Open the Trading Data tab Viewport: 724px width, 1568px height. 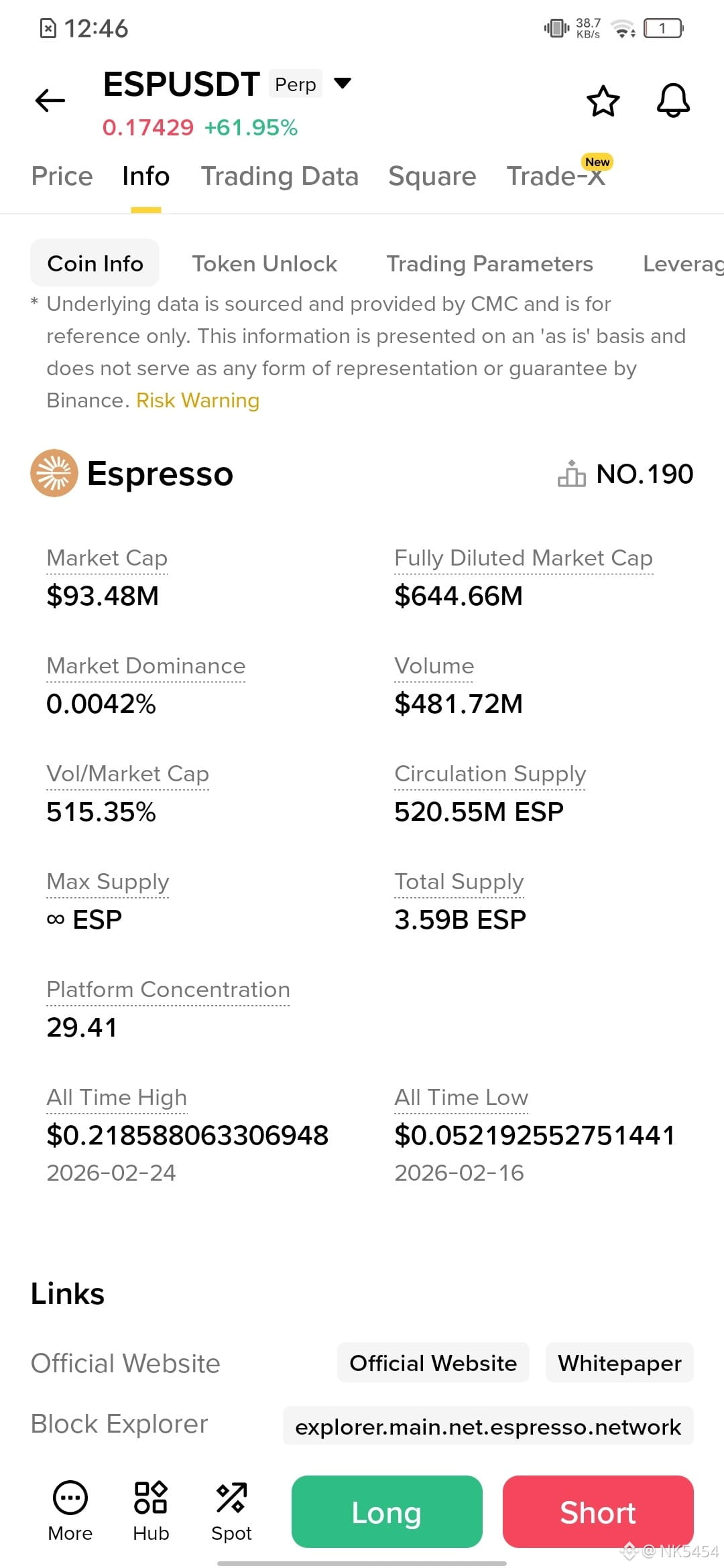(280, 176)
